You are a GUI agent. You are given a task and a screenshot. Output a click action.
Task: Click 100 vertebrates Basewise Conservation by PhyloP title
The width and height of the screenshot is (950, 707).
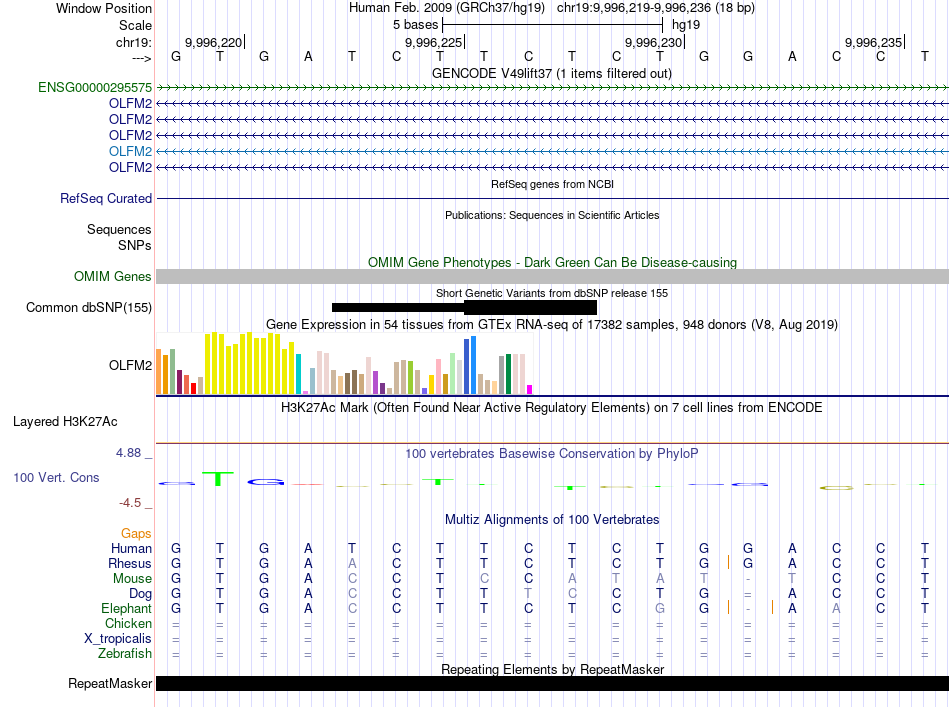[x=552, y=453]
